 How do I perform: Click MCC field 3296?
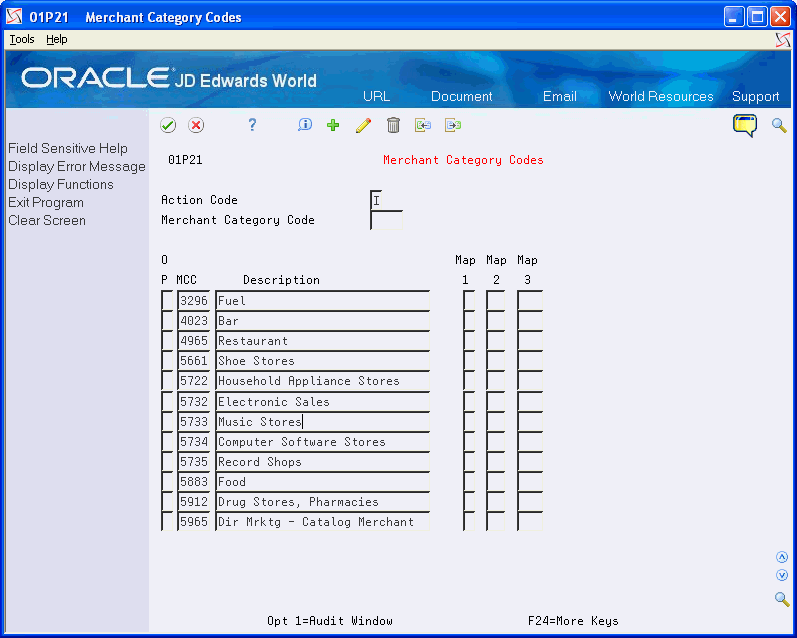pos(194,301)
